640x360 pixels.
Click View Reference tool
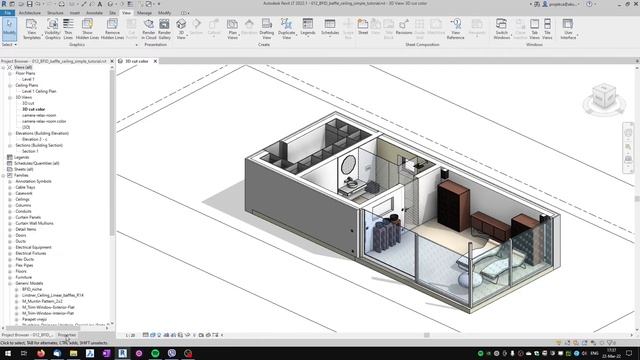click(x=456, y=29)
